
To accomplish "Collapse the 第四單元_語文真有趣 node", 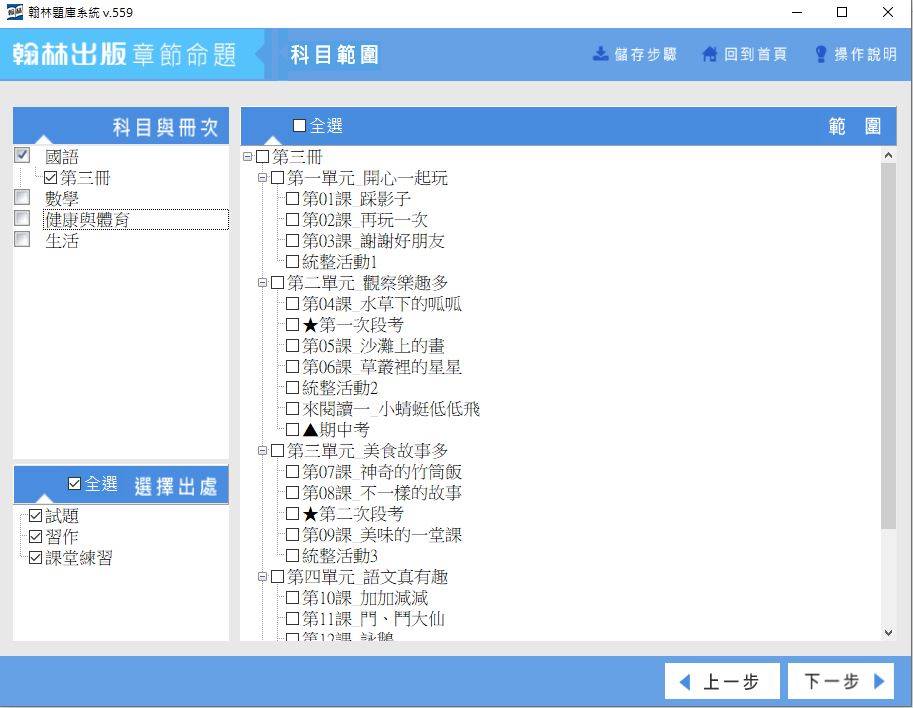I will coord(263,576).
